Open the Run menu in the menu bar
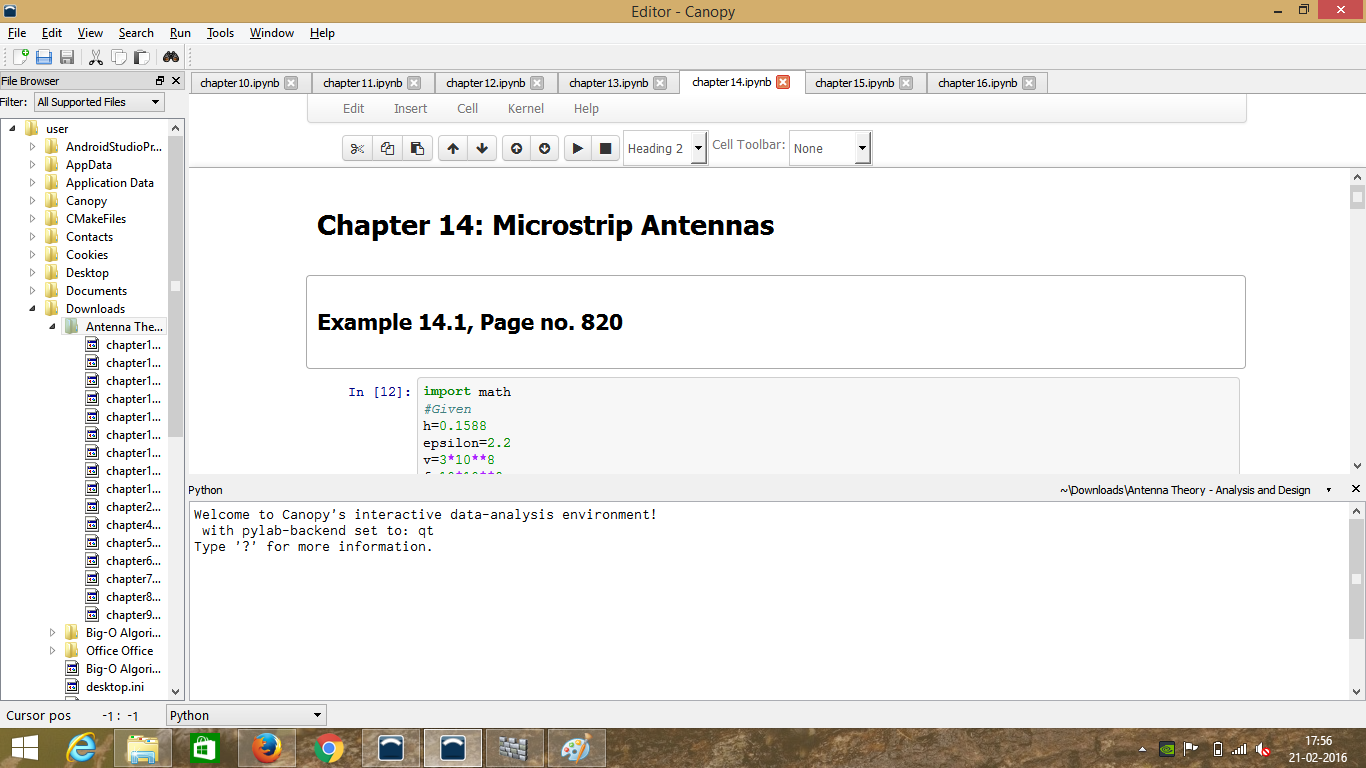 click(180, 33)
